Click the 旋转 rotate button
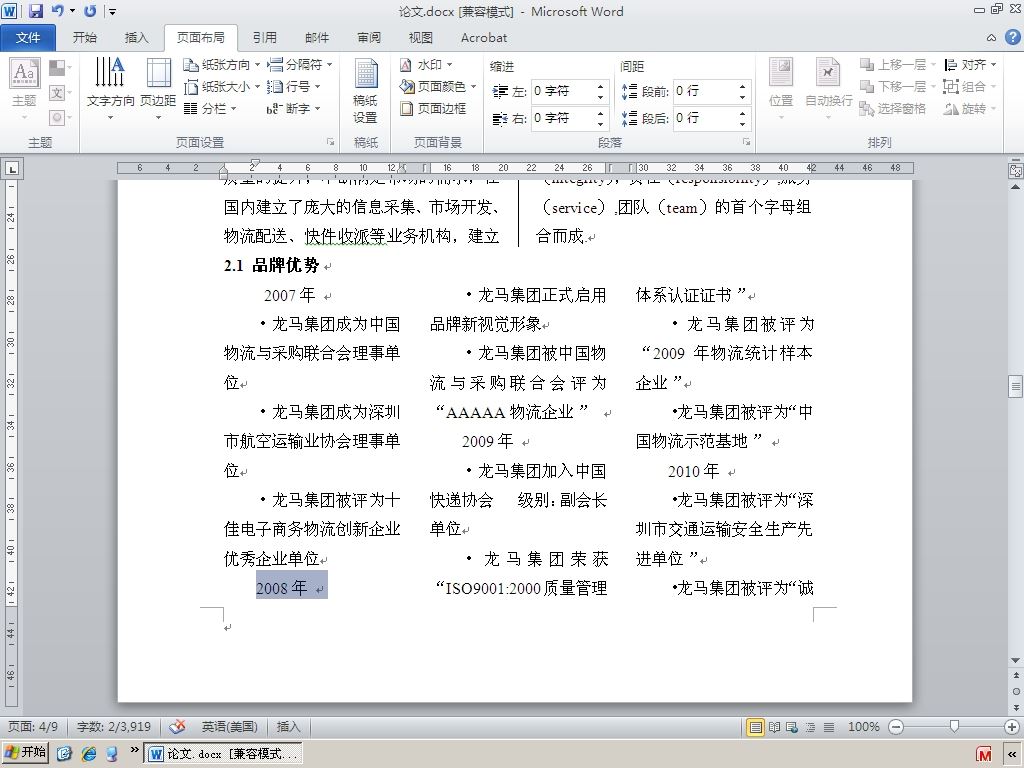 point(970,108)
